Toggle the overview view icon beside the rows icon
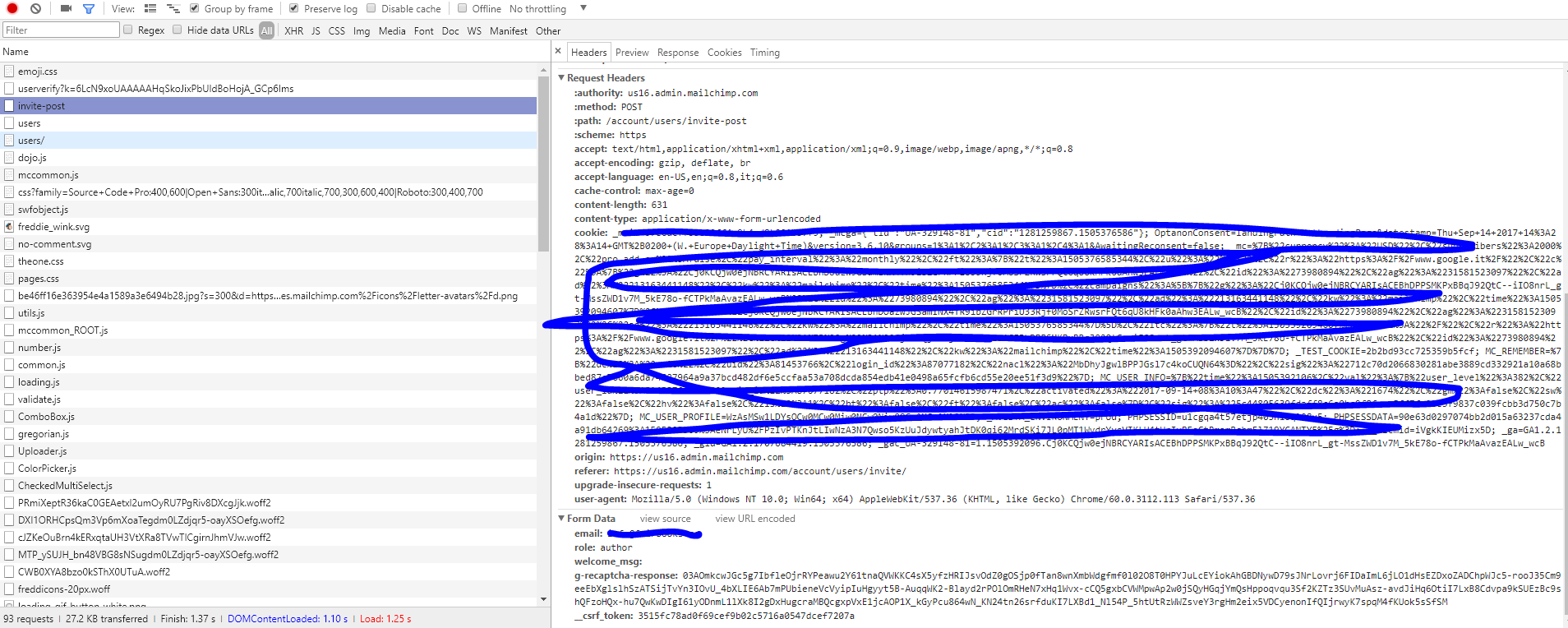Image resolution: width=1568 pixels, height=628 pixels. pyautogui.click(x=173, y=8)
